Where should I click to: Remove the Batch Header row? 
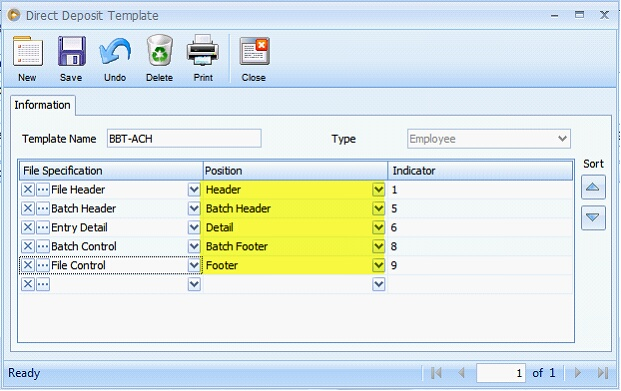28,208
